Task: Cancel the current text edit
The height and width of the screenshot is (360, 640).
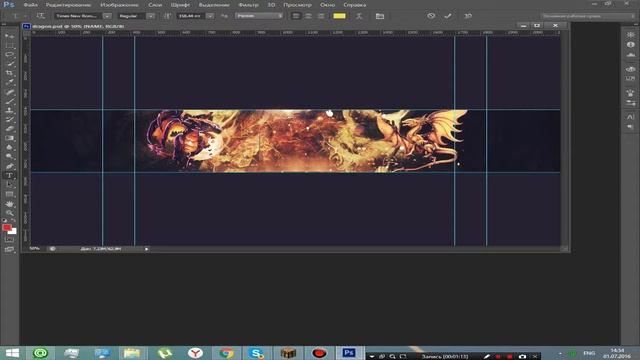Action: [x=431, y=16]
